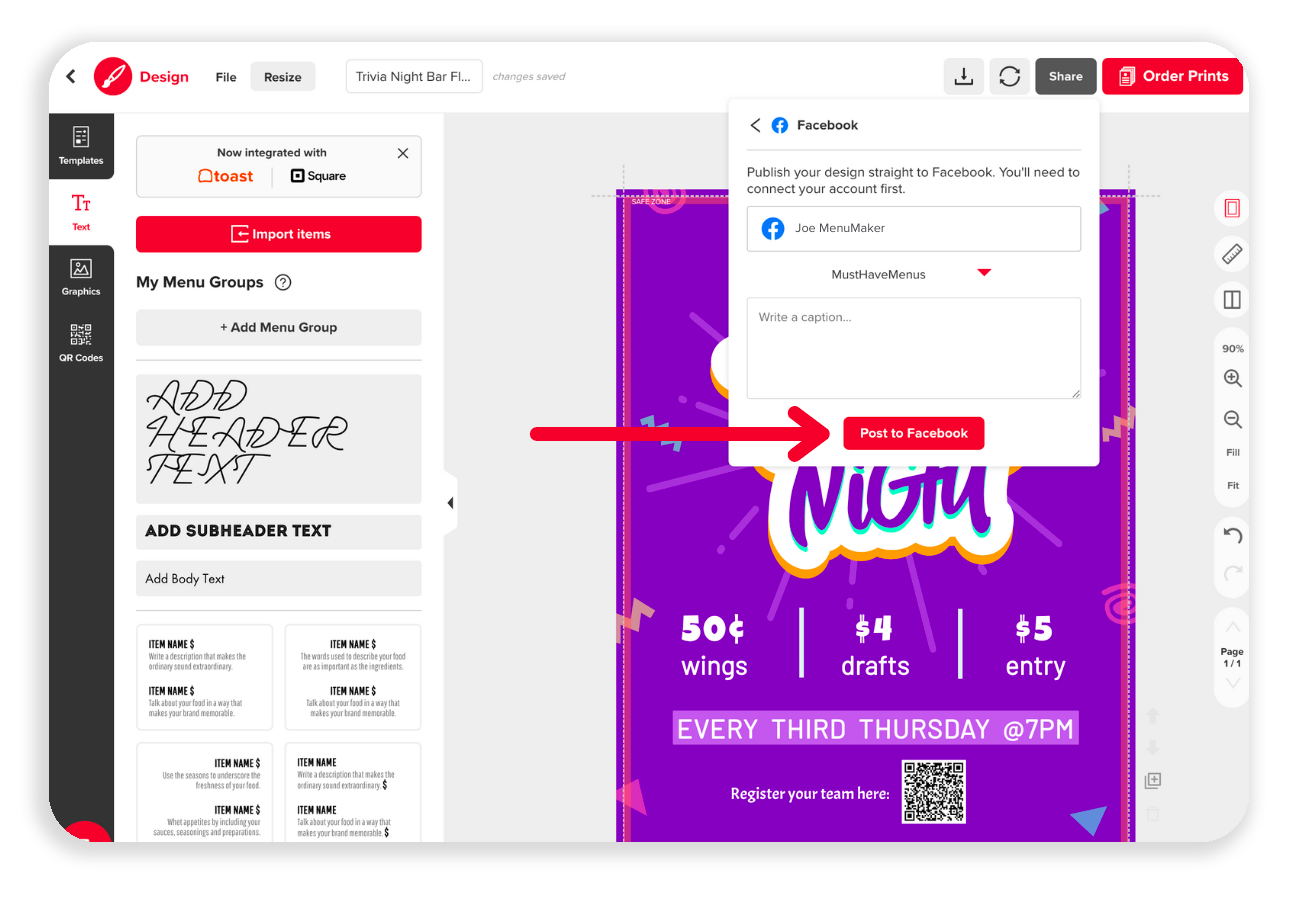The height and width of the screenshot is (900, 1300).
Task: Zoom out with the magnifier minus icon
Action: [x=1232, y=420]
